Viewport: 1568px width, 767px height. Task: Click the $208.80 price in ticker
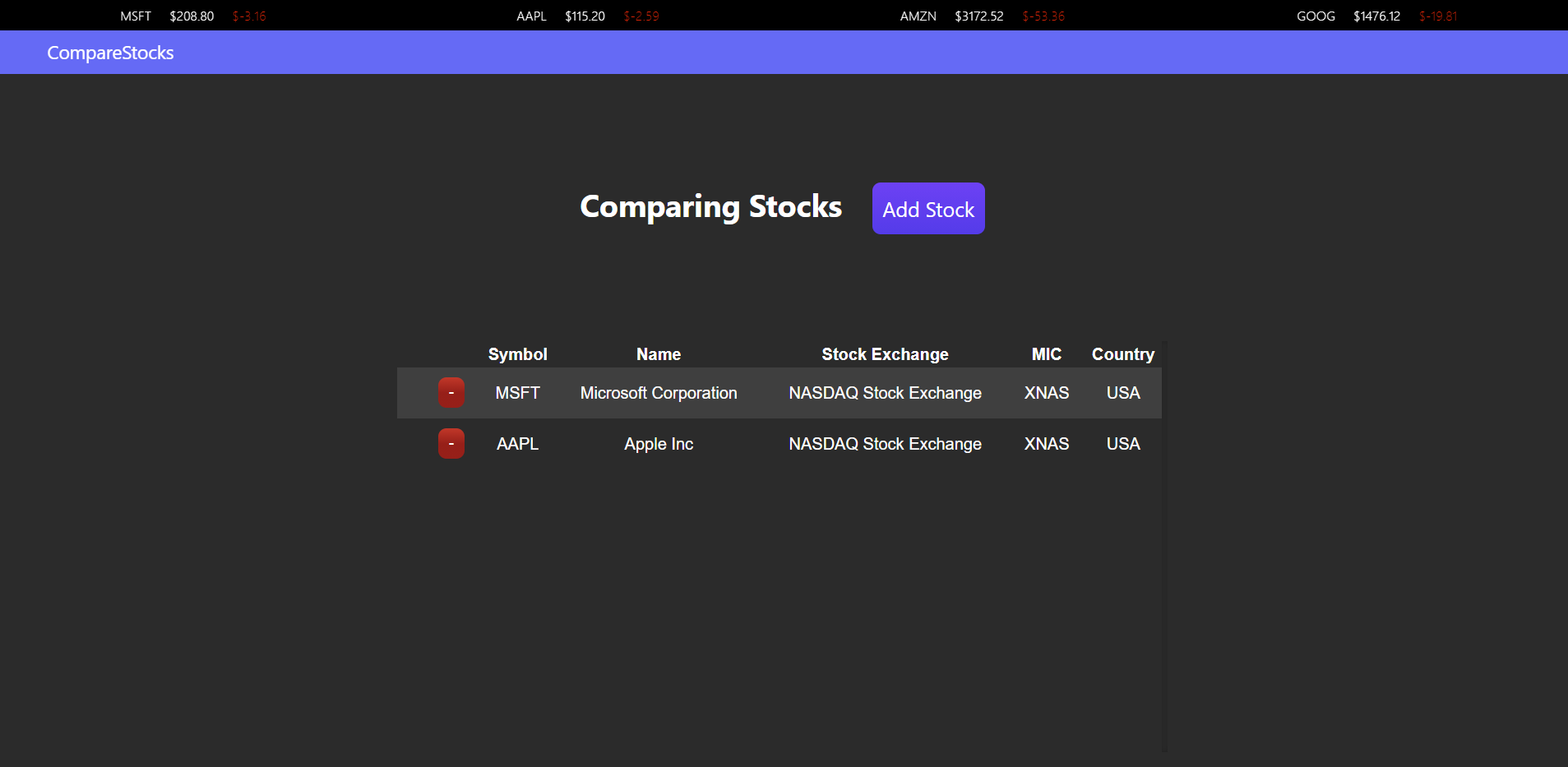click(x=192, y=16)
